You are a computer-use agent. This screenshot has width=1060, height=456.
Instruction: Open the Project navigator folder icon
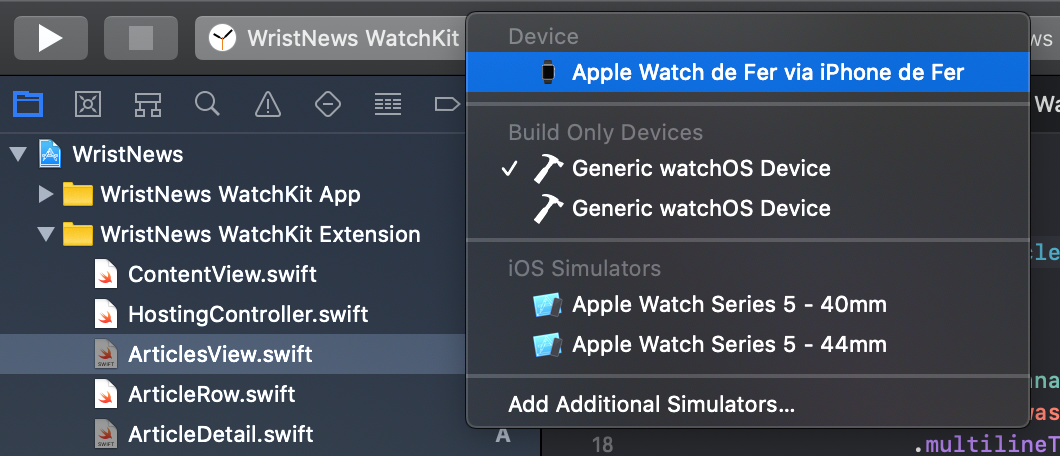click(28, 104)
